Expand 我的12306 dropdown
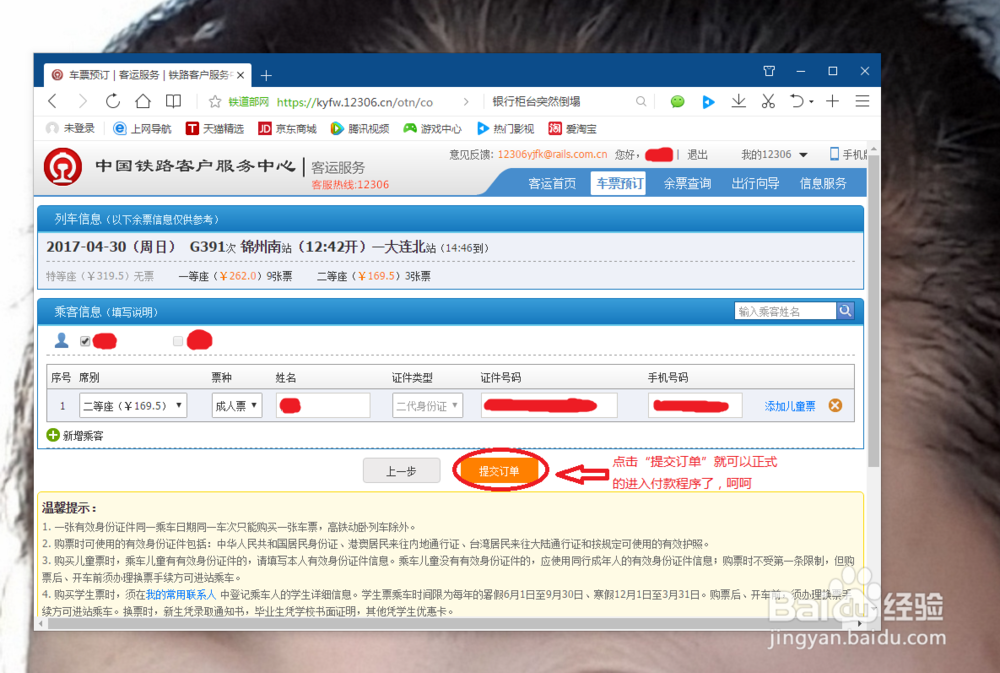The height and width of the screenshot is (673, 1000). click(774, 154)
